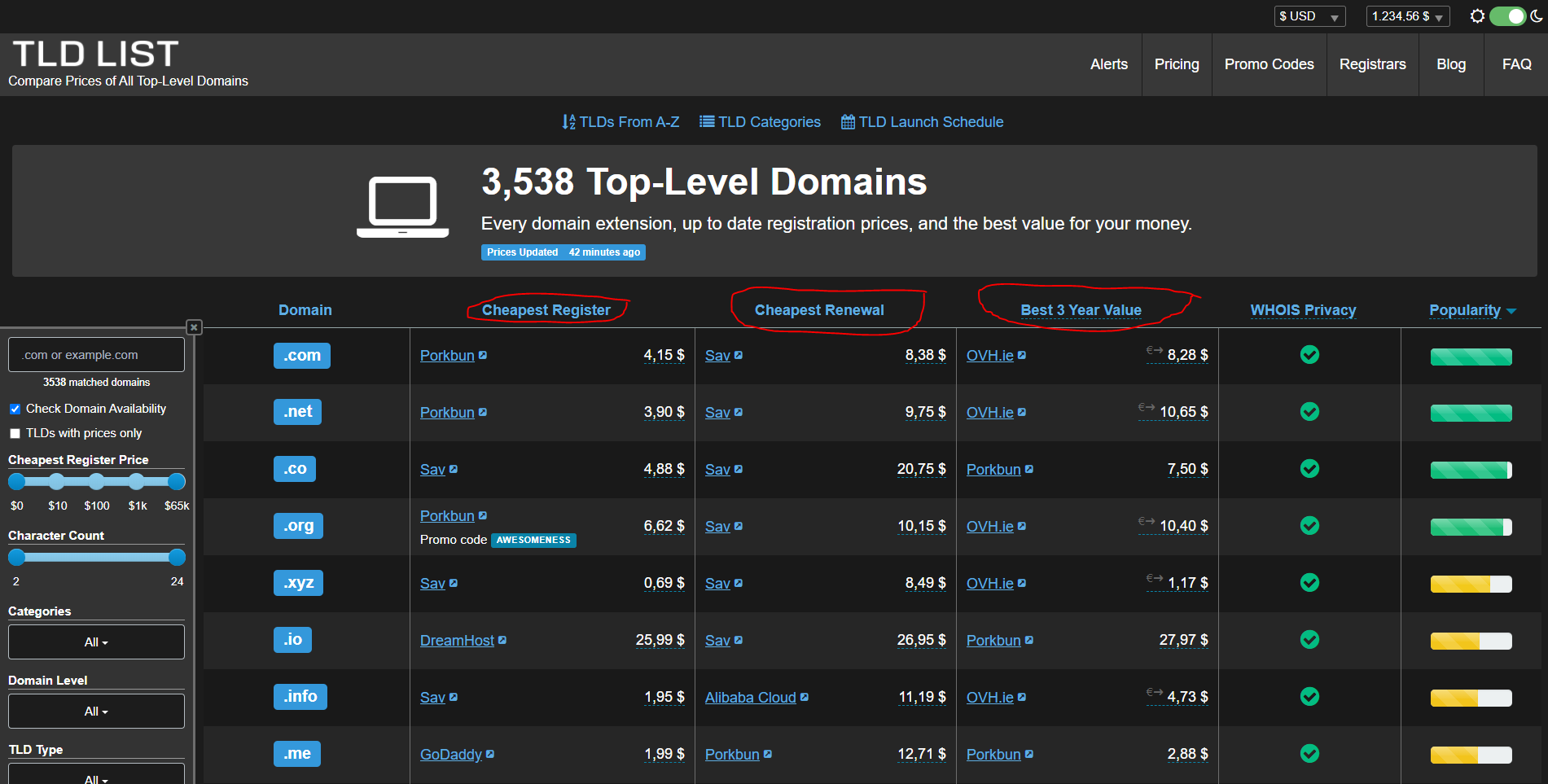
Task: Sort by Best 3 Year Value column
Action: point(1081,310)
